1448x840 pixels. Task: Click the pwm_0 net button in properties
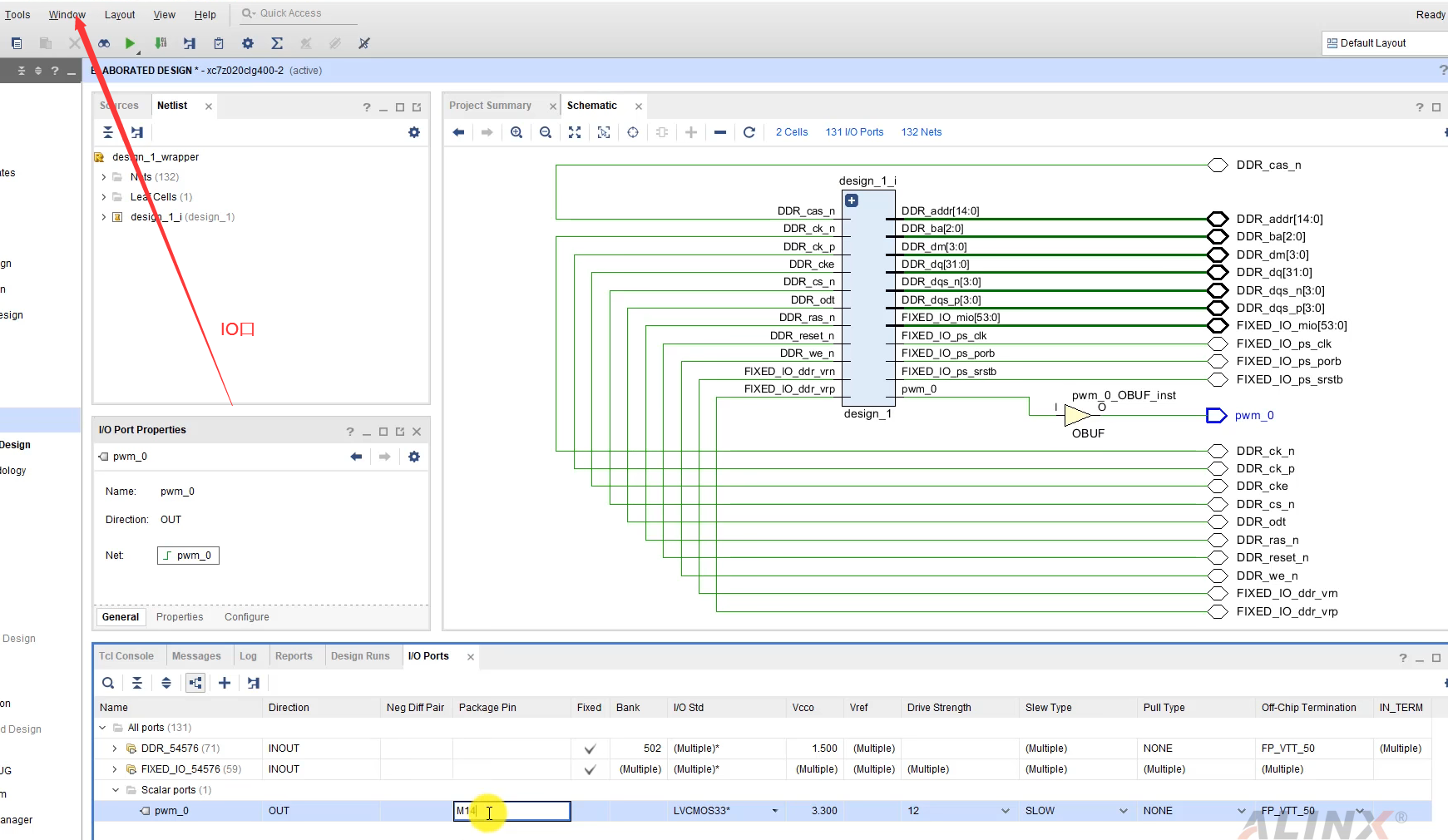pyautogui.click(x=188, y=556)
